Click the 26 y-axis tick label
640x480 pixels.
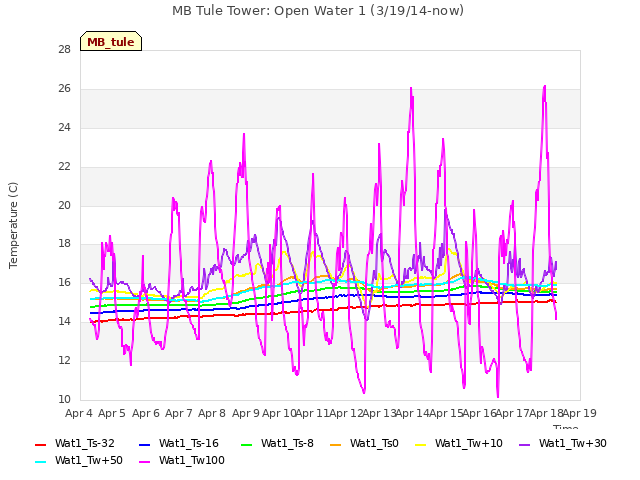(64, 89)
